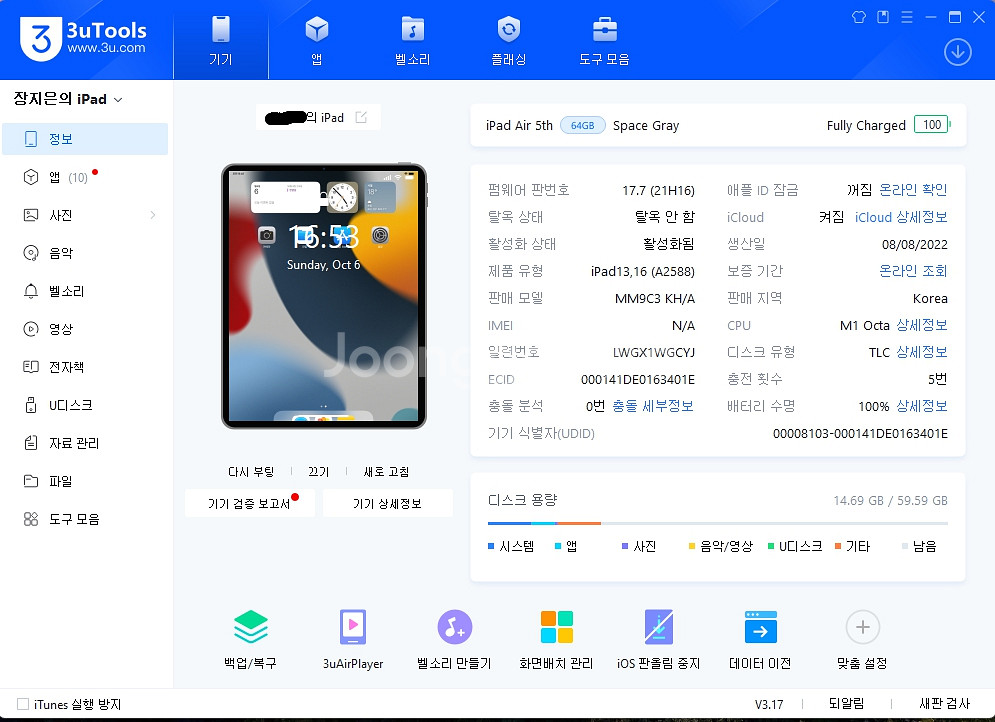Click serial number LWGX1WGCYJ
The image size is (995, 722).
[x=654, y=352]
